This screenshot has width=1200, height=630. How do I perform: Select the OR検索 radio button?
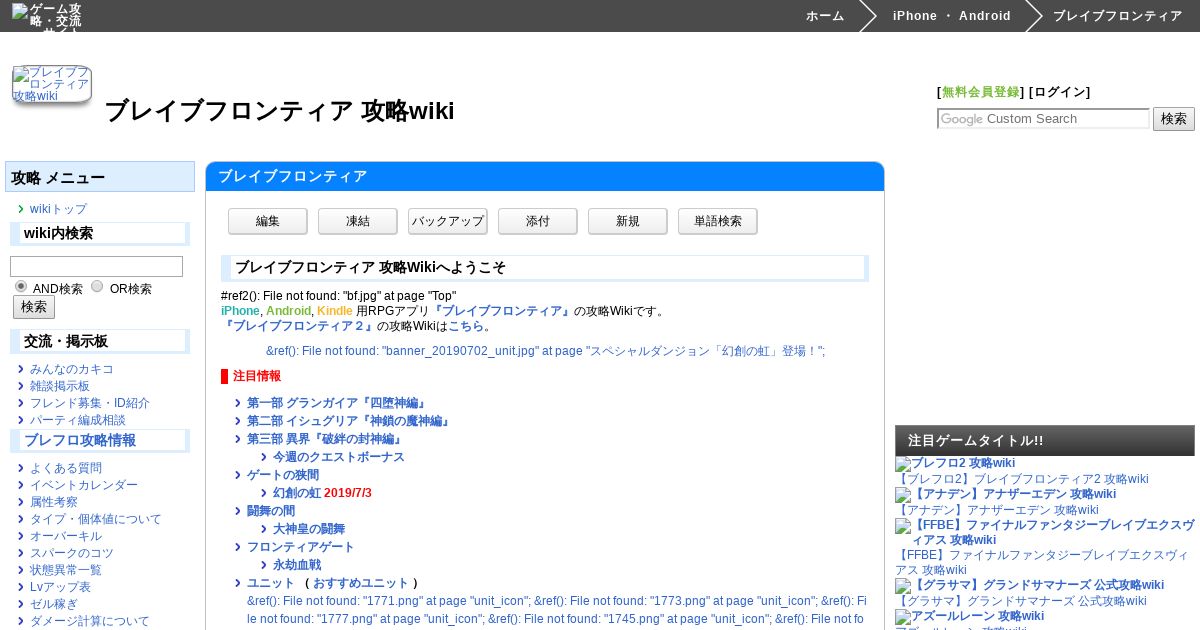(97, 287)
